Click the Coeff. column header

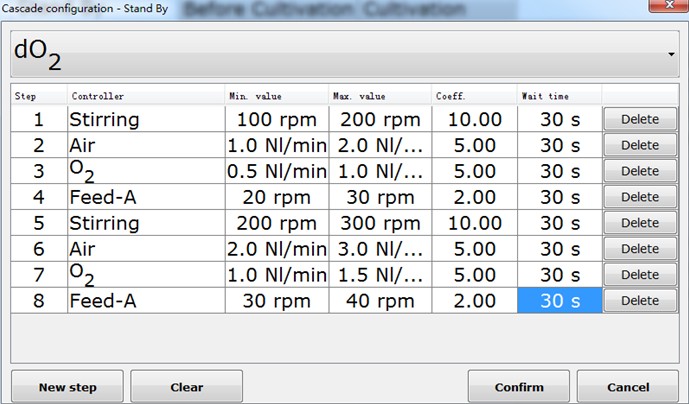474,95
